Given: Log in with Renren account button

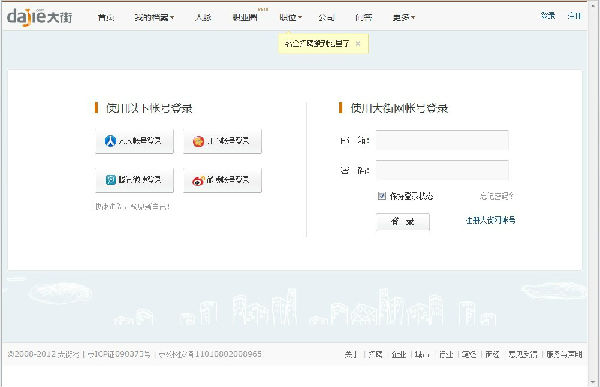Looking at the screenshot, I should coord(134,141).
